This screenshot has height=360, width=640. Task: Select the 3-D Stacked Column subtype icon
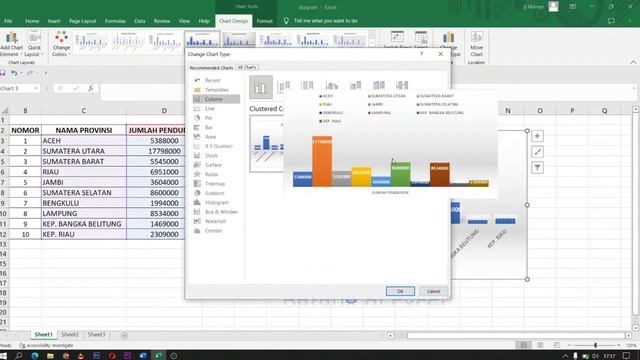355,85
